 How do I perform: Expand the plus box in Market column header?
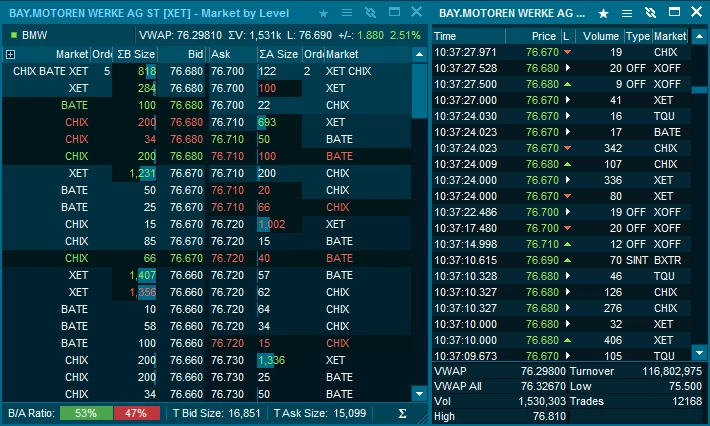click(10, 54)
